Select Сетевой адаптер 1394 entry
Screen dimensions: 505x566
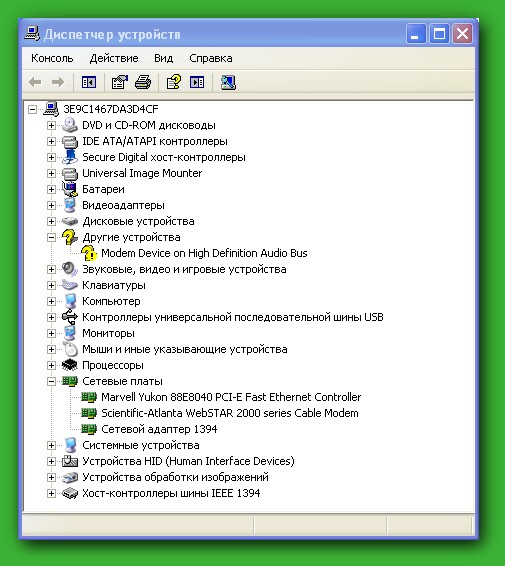[x=159, y=429]
